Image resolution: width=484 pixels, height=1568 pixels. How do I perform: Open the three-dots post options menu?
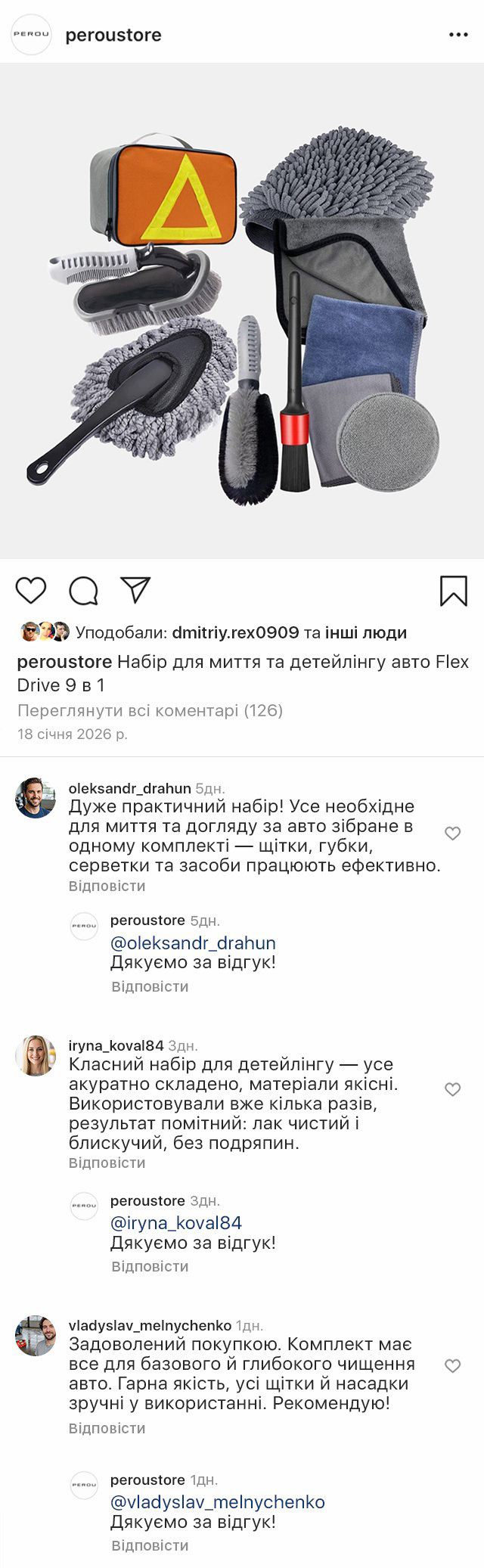click(x=459, y=35)
